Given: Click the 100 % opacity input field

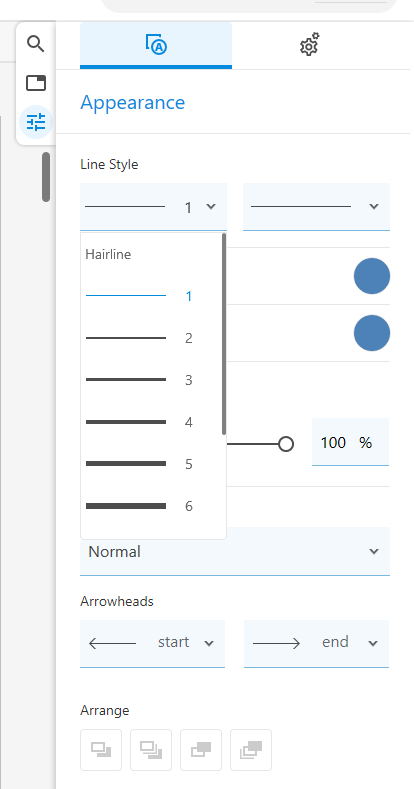Looking at the screenshot, I should [350, 442].
